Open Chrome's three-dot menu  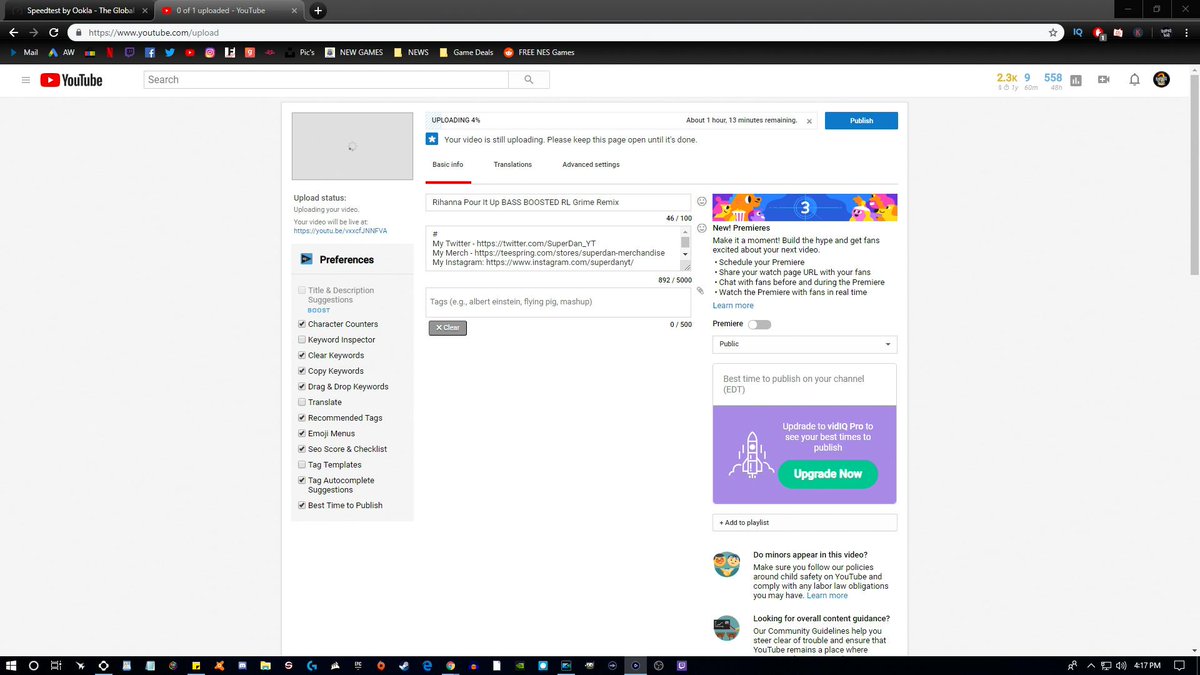[1188, 32]
